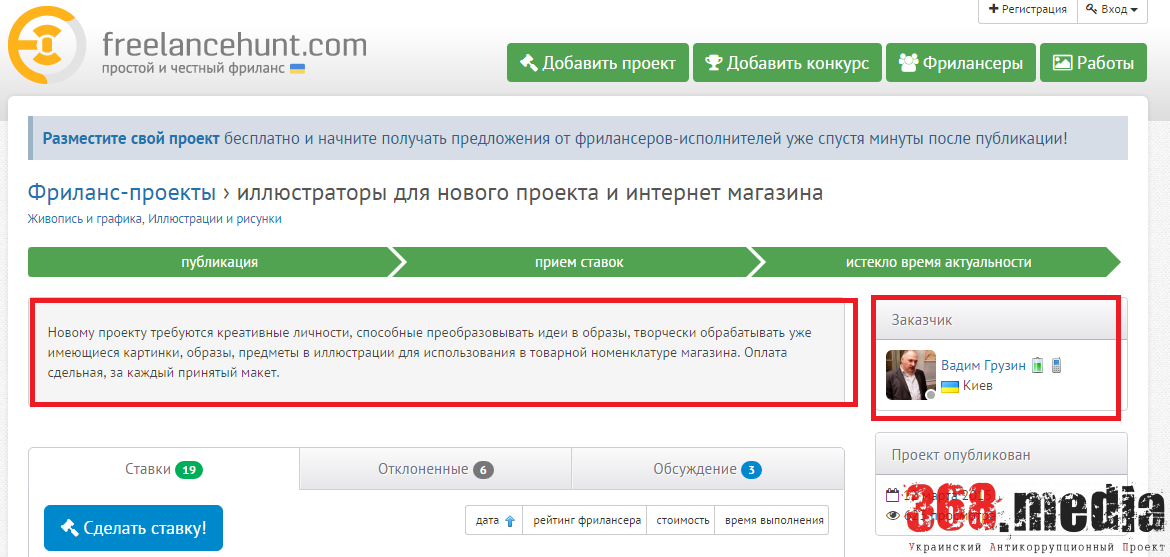Click the Сделать ставку! button
Viewport: 1170px width, 557px height.
click(134, 528)
